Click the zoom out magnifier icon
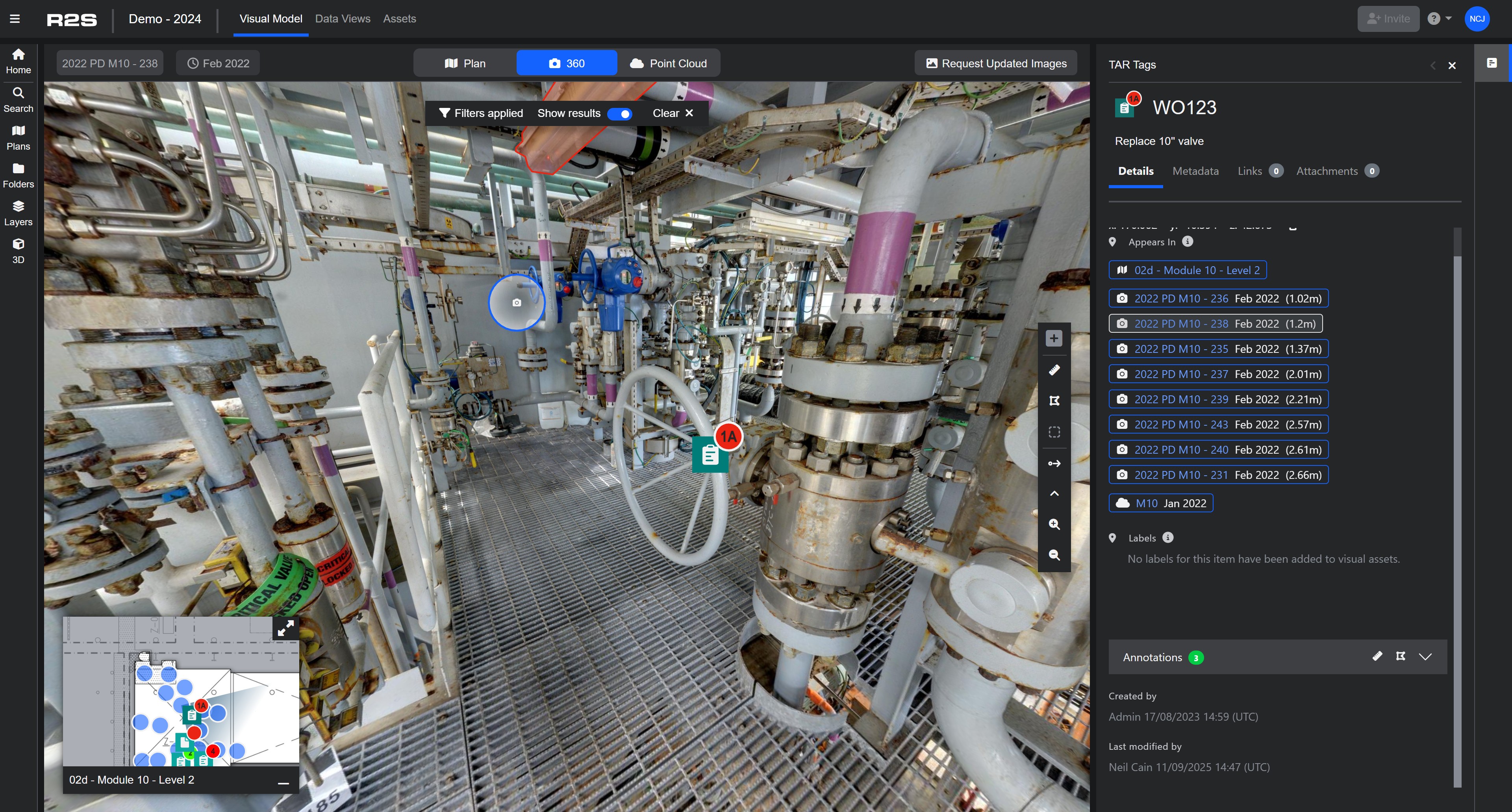Screen dimensions: 1512x812 1054,555
